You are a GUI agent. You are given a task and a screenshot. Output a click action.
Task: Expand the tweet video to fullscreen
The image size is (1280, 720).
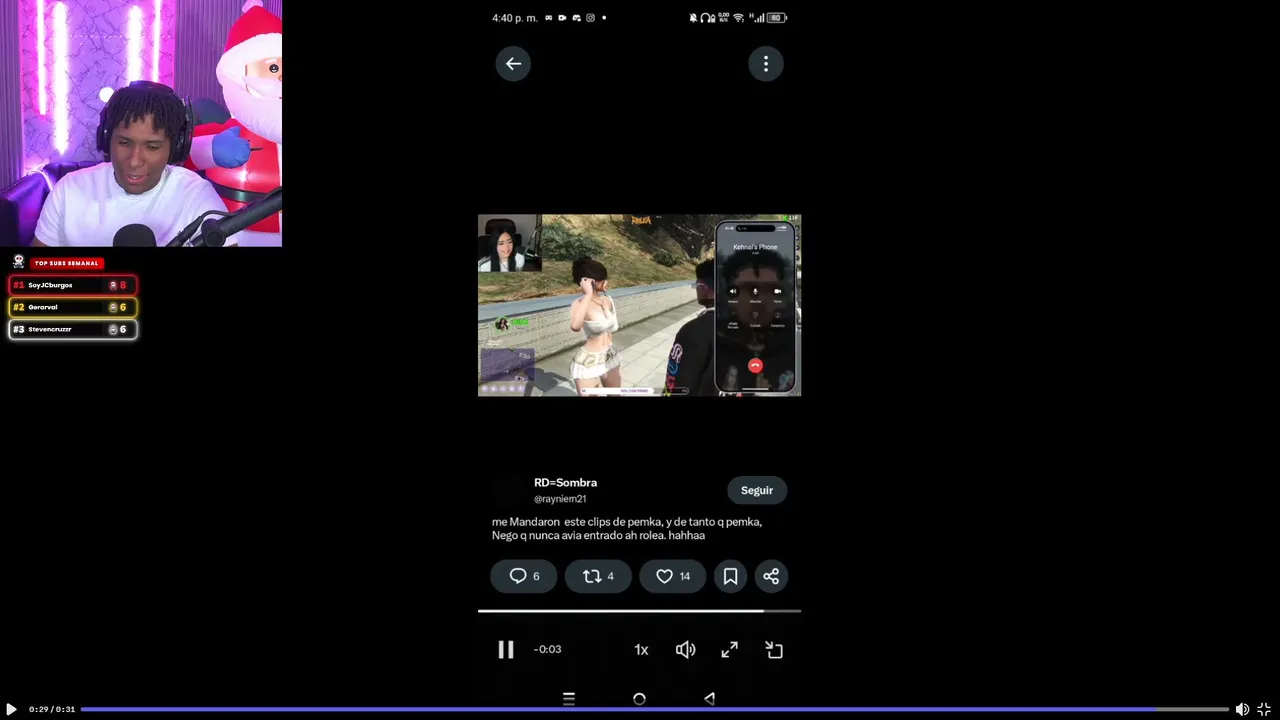coord(730,650)
